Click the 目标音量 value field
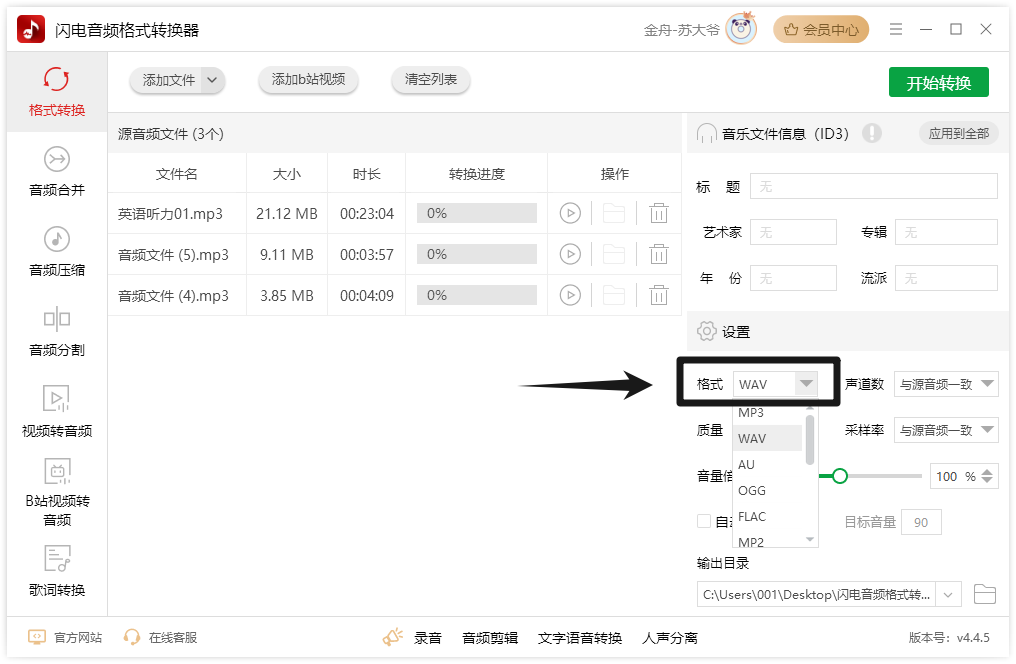The image size is (1016, 664). tap(921, 522)
